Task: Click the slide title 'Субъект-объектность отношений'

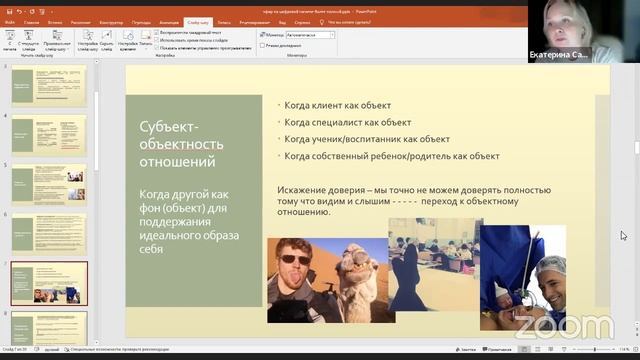Action: 181,144
